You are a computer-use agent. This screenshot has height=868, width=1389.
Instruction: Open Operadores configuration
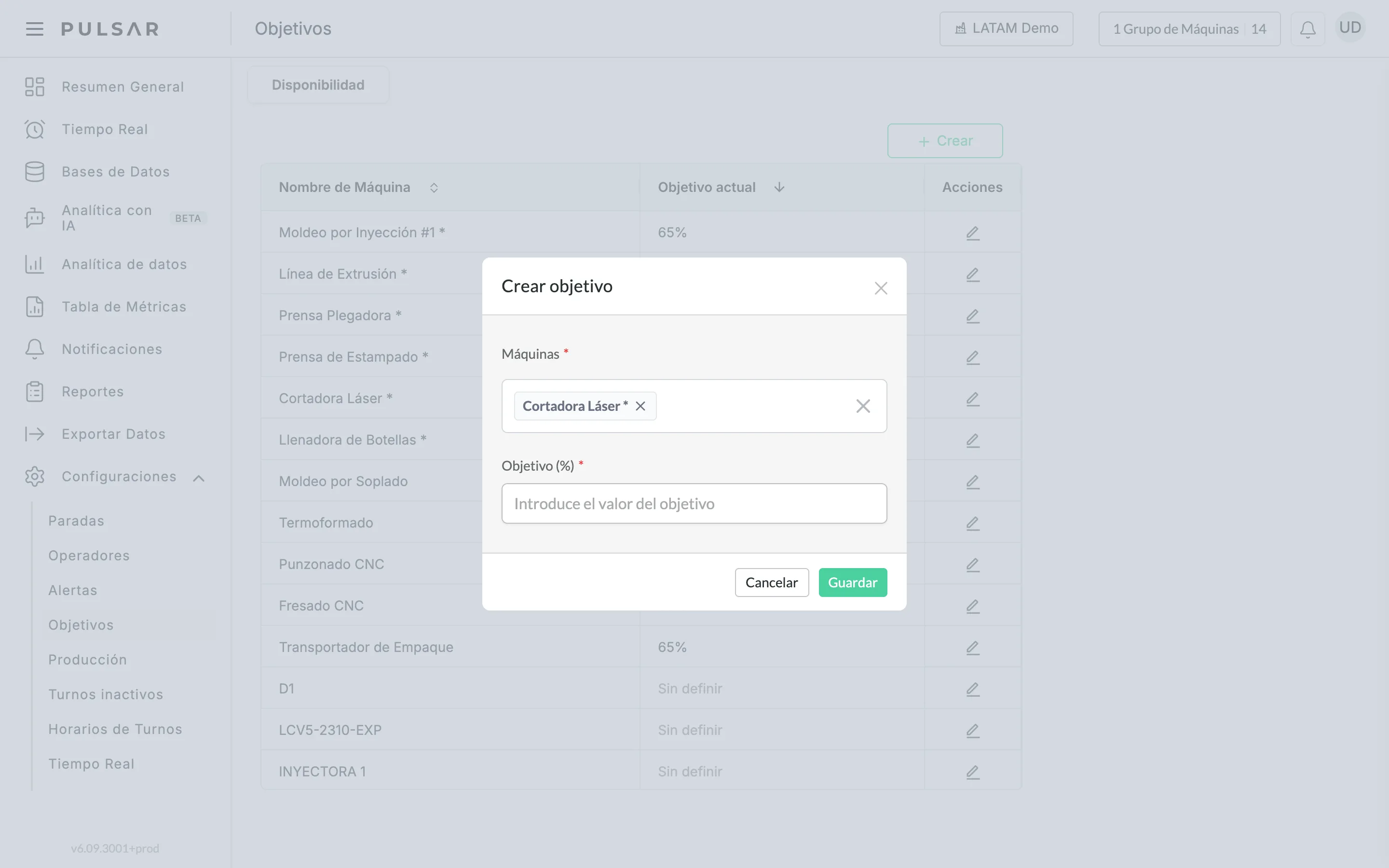point(89,556)
